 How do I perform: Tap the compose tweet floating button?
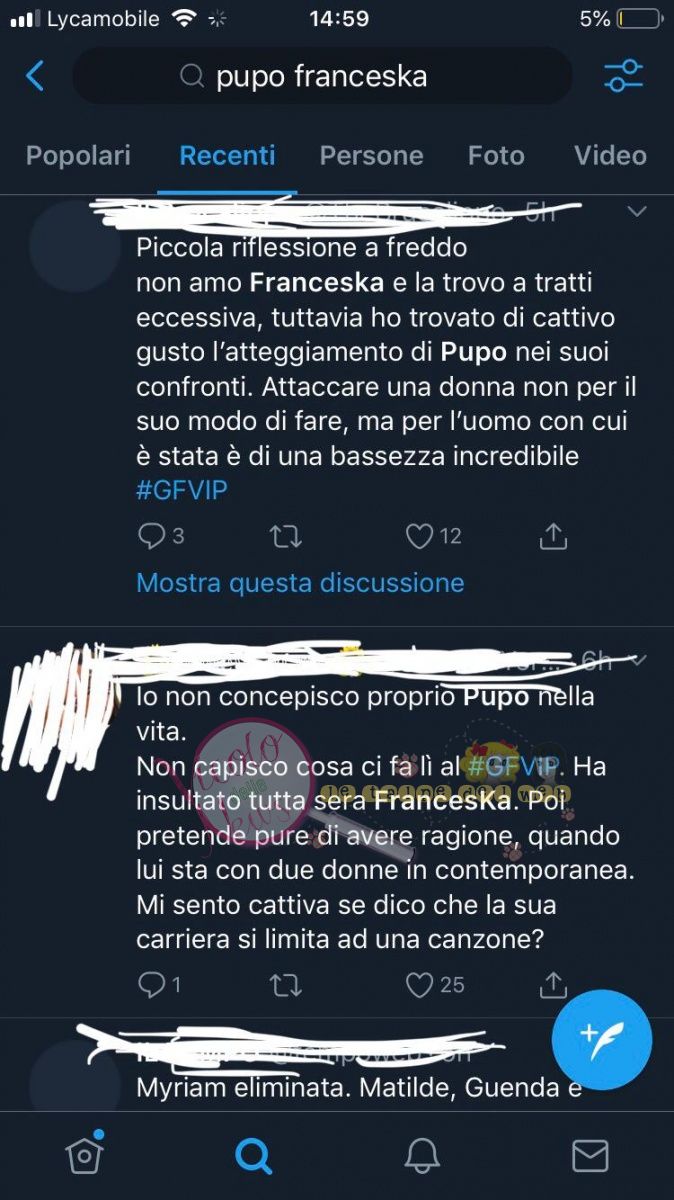click(602, 1041)
